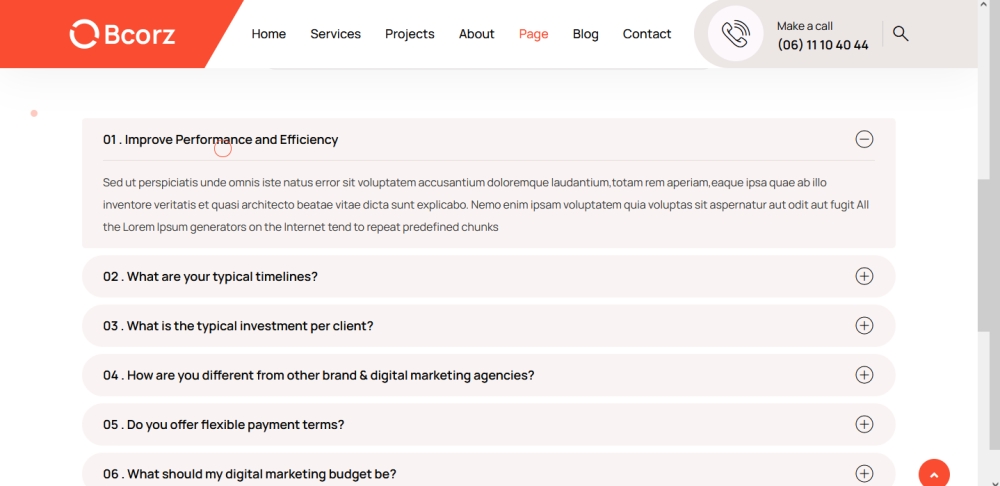Open '06 . What should my digital marketing budget be?'
This screenshot has height=486, width=1000.
(x=249, y=474)
